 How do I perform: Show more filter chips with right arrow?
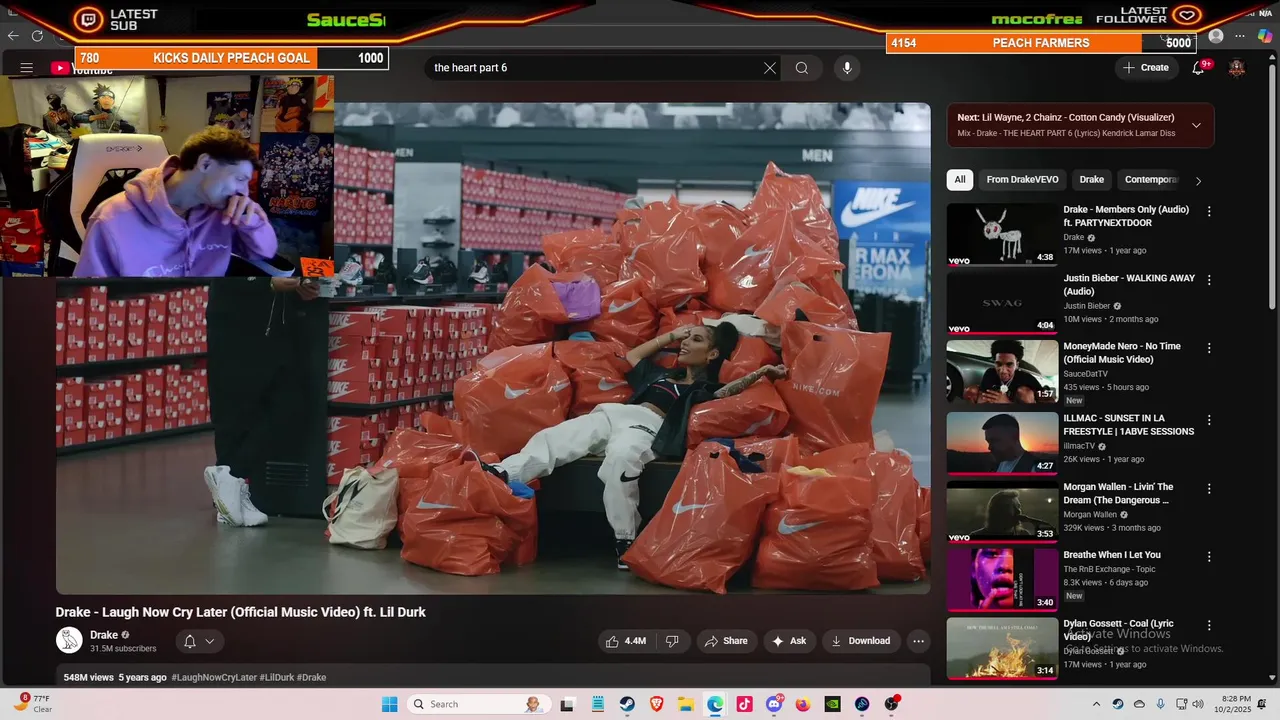pyautogui.click(x=1198, y=180)
